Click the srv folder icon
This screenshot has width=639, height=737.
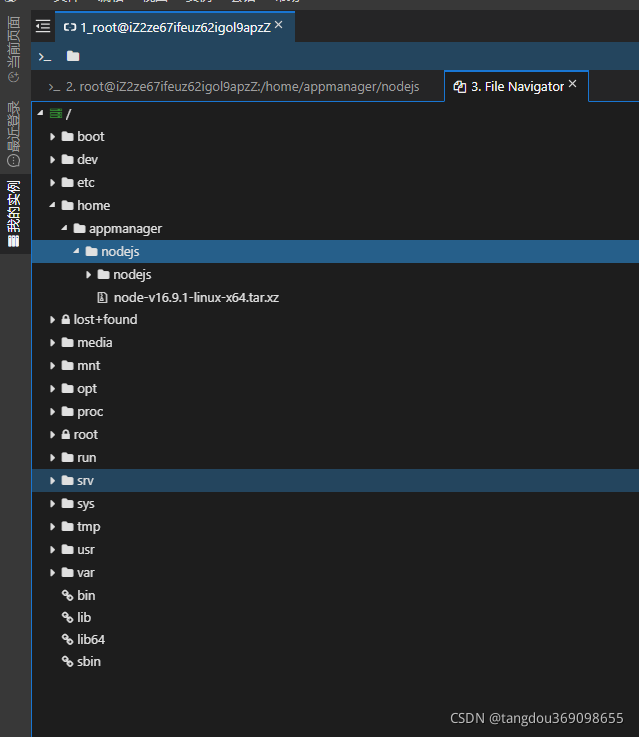coord(68,480)
